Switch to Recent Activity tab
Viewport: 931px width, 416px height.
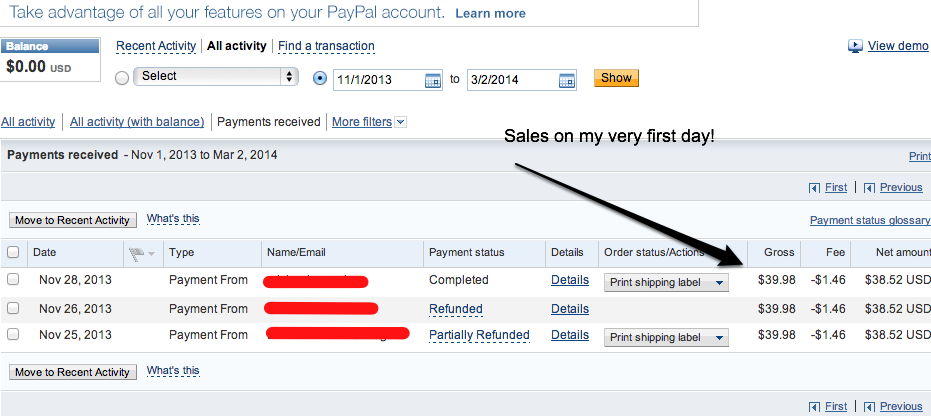tap(156, 46)
